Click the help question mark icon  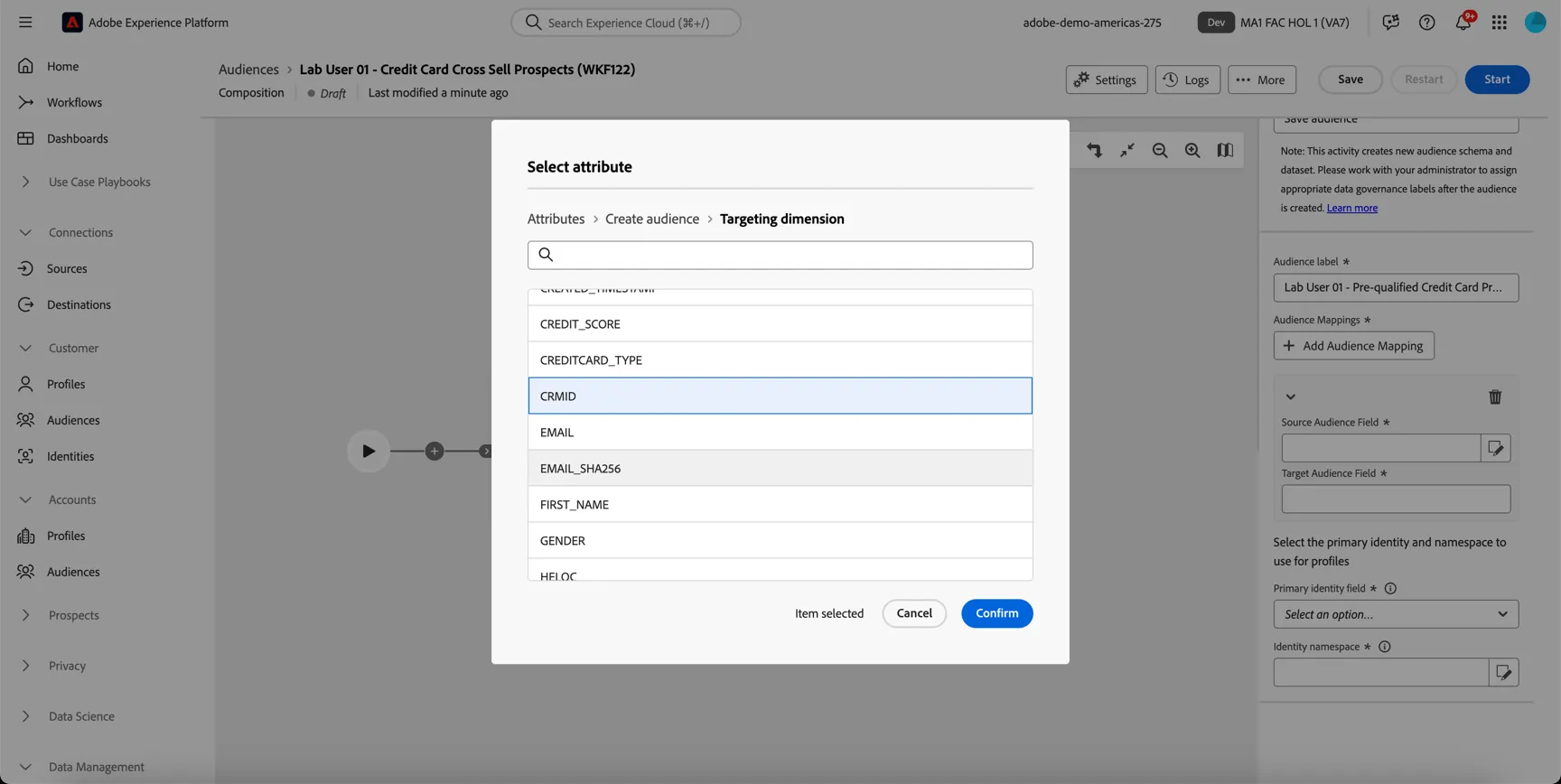click(x=1426, y=23)
